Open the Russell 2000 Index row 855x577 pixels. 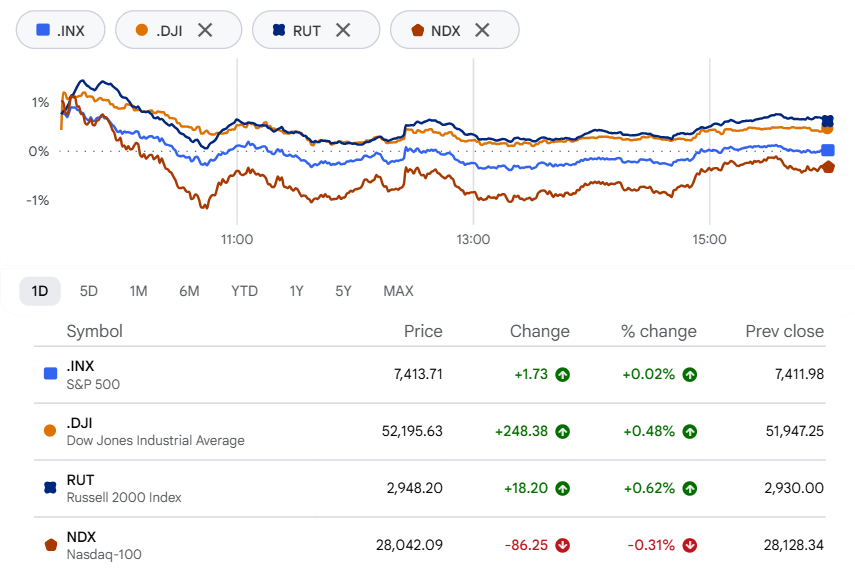pos(430,488)
